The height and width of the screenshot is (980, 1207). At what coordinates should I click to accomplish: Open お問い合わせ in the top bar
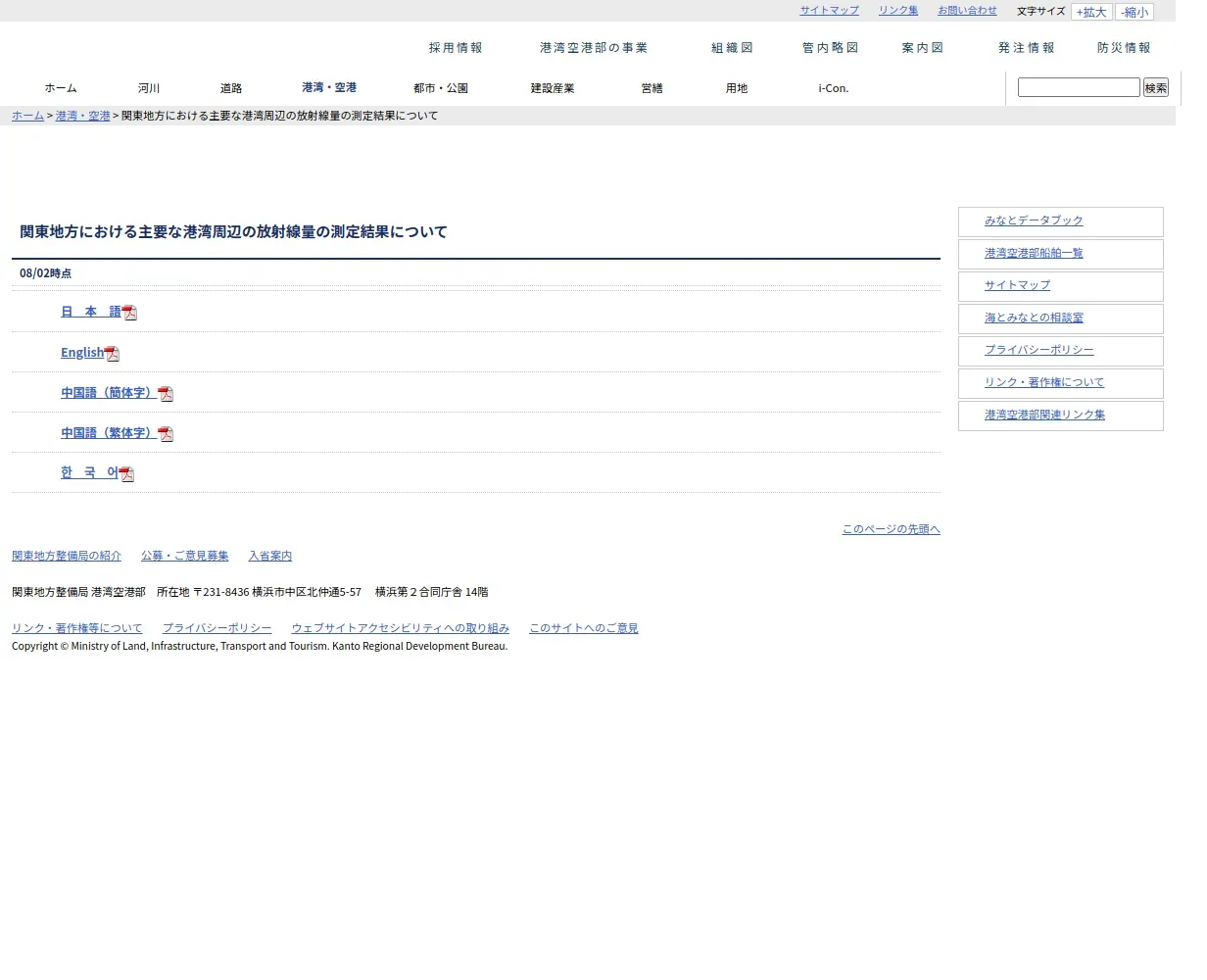pos(967,11)
